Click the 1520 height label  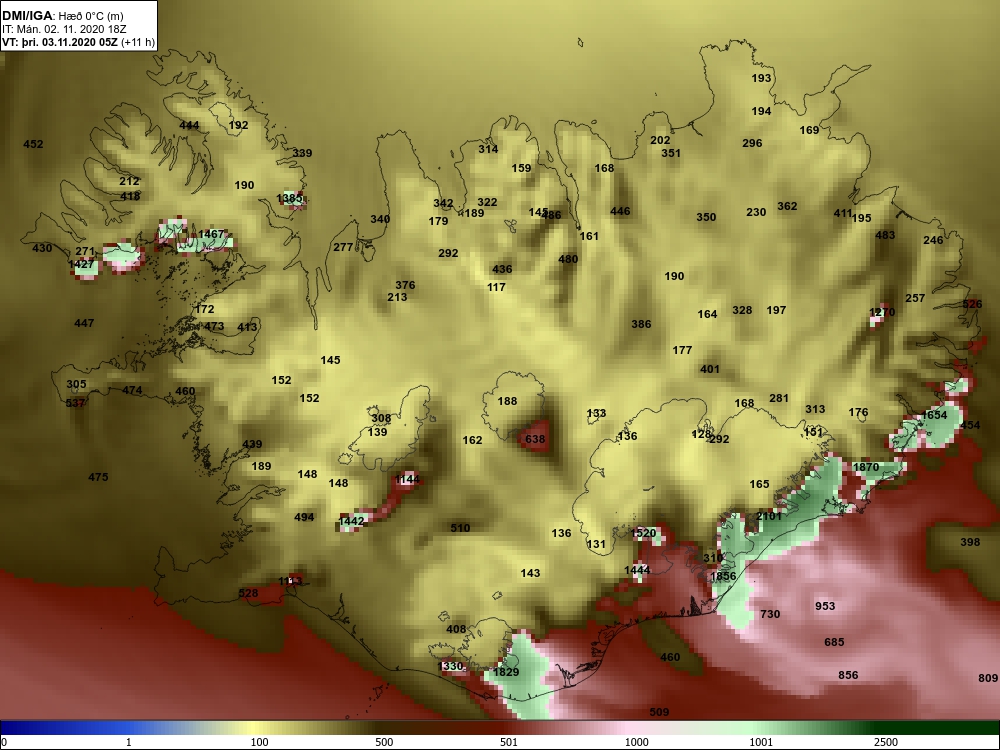(643, 533)
